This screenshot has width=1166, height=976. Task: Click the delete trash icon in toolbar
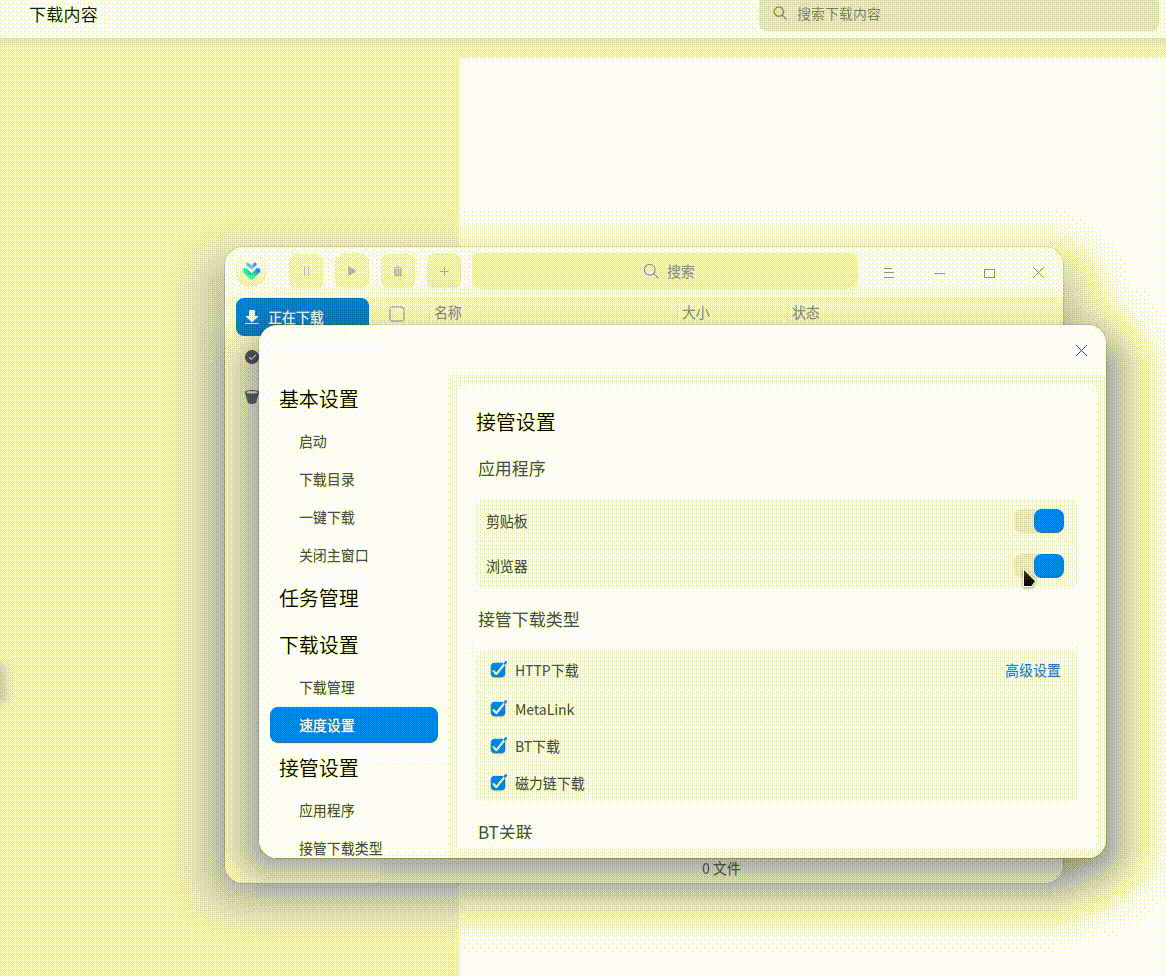398,272
